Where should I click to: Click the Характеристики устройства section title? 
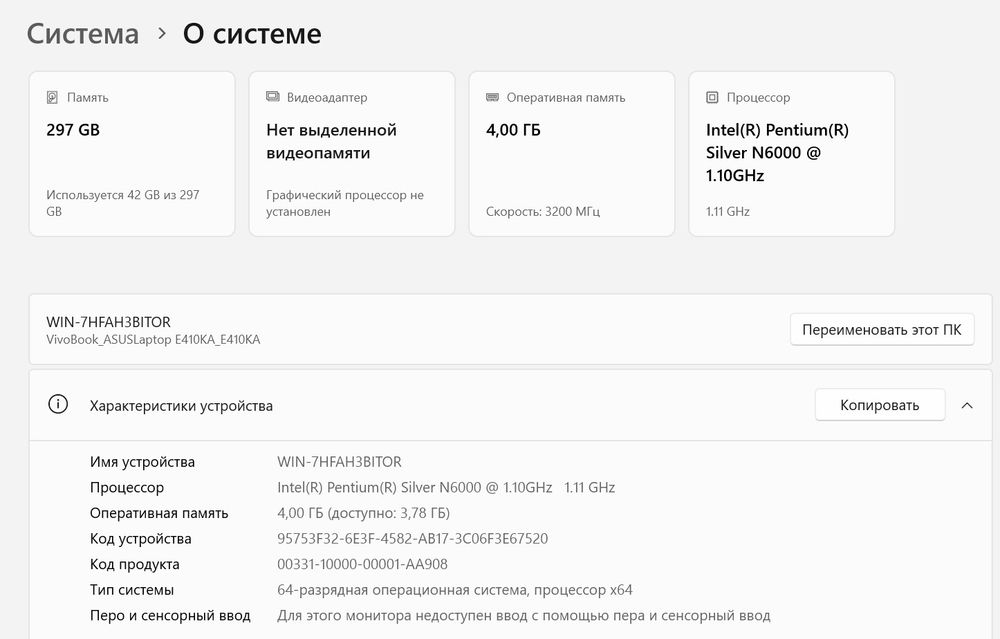(x=181, y=406)
